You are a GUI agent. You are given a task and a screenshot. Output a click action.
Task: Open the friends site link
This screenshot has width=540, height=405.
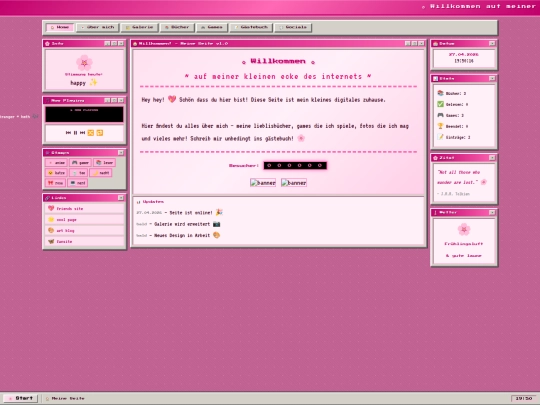click(84, 208)
